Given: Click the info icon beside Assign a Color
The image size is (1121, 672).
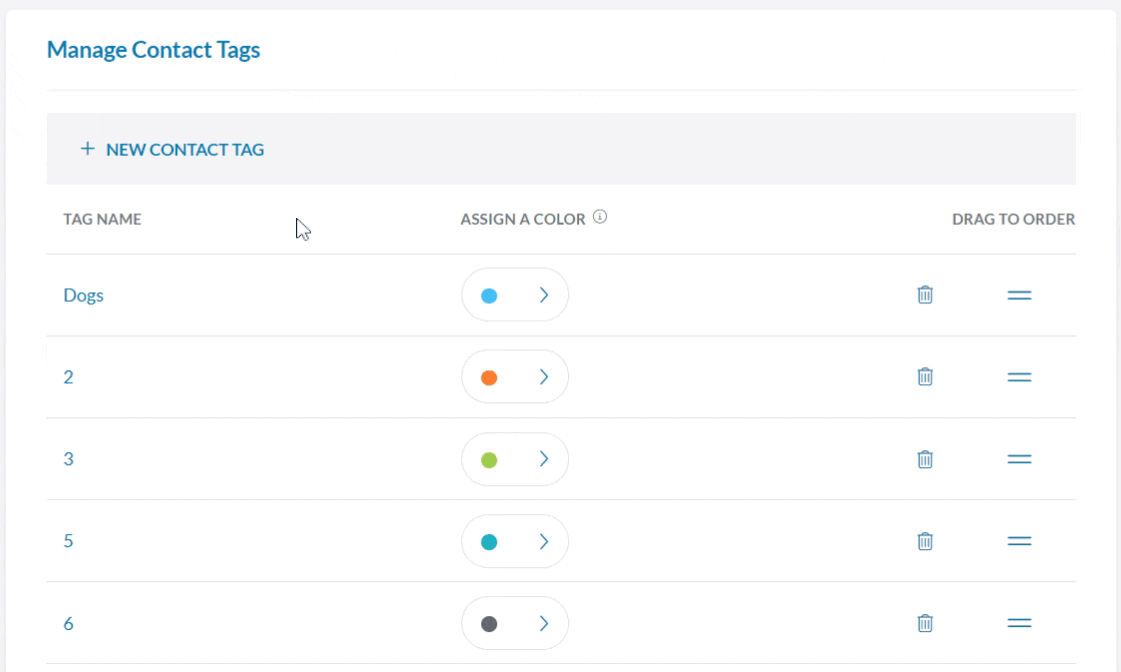Looking at the screenshot, I should (600, 218).
